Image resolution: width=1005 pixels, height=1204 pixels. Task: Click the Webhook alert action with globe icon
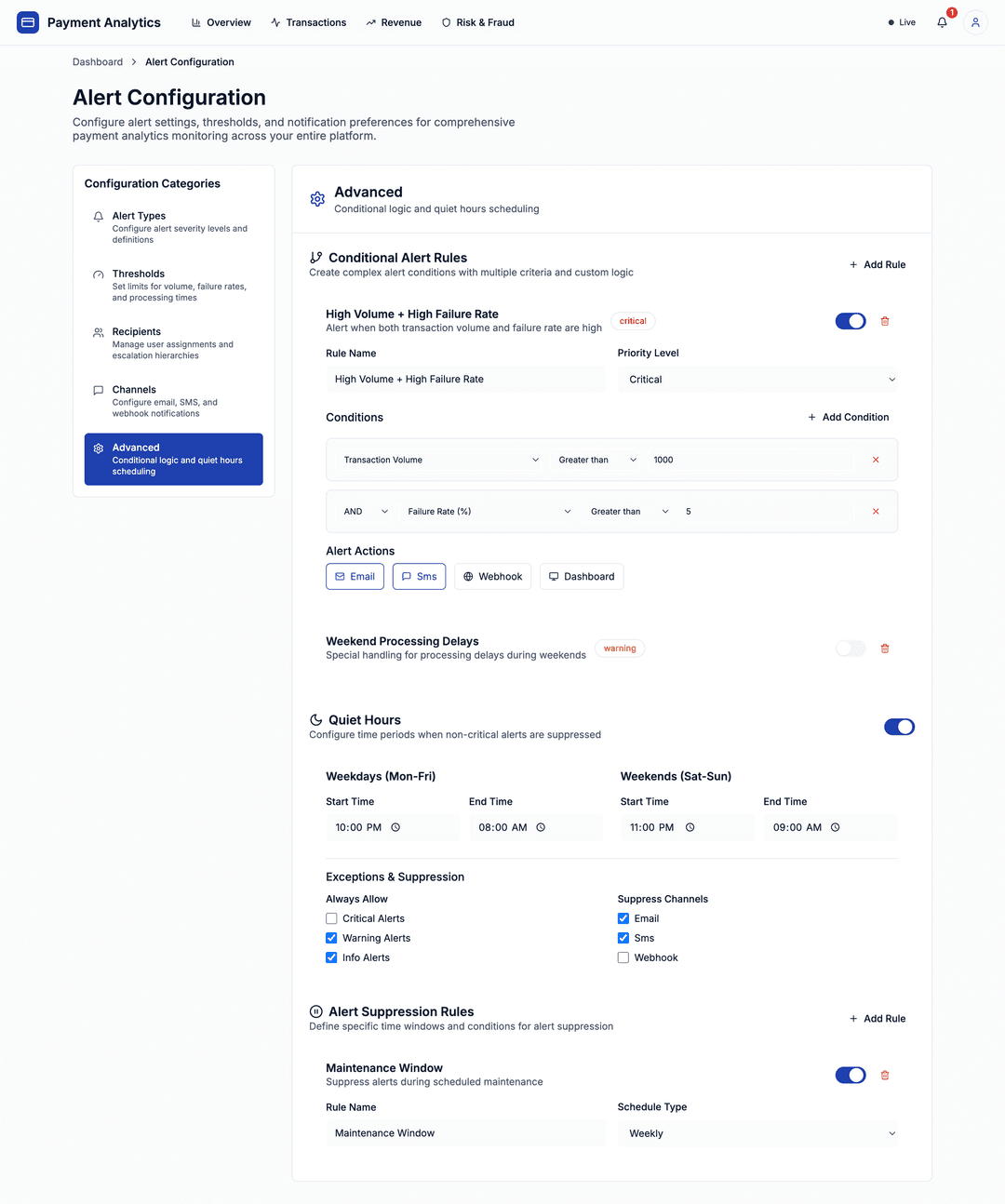(492, 576)
